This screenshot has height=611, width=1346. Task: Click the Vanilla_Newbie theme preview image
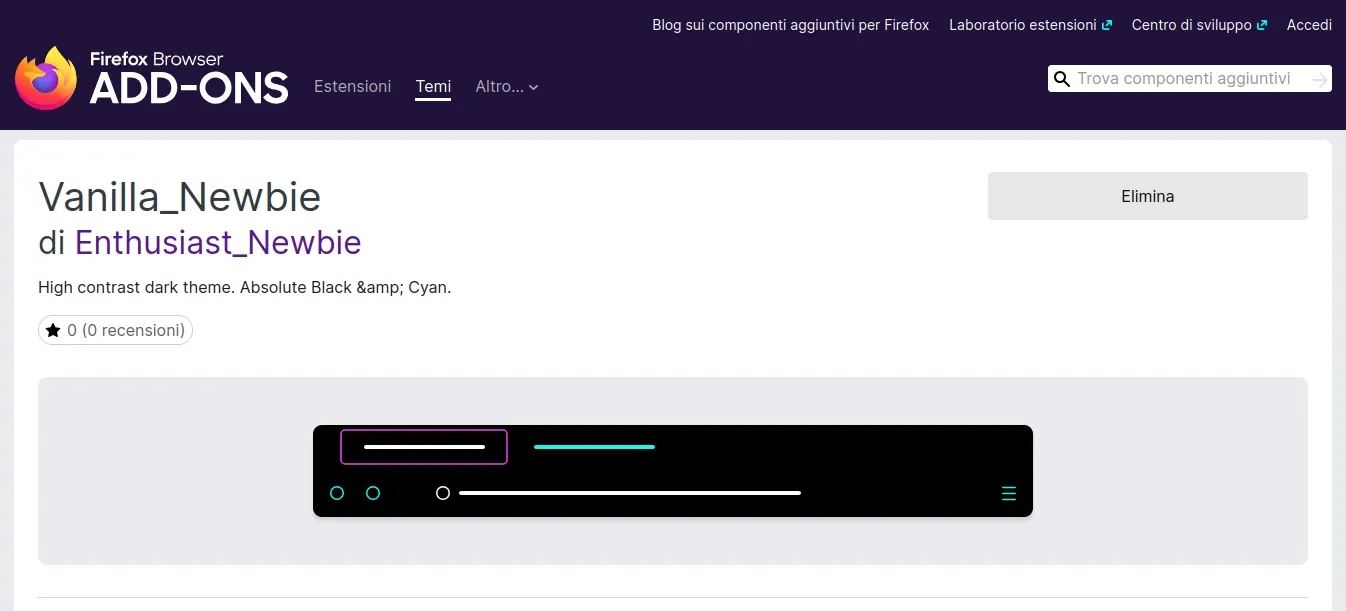[x=672, y=470]
